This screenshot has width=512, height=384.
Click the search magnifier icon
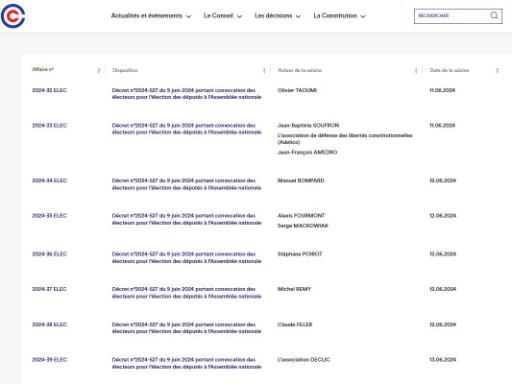tap(494, 15)
